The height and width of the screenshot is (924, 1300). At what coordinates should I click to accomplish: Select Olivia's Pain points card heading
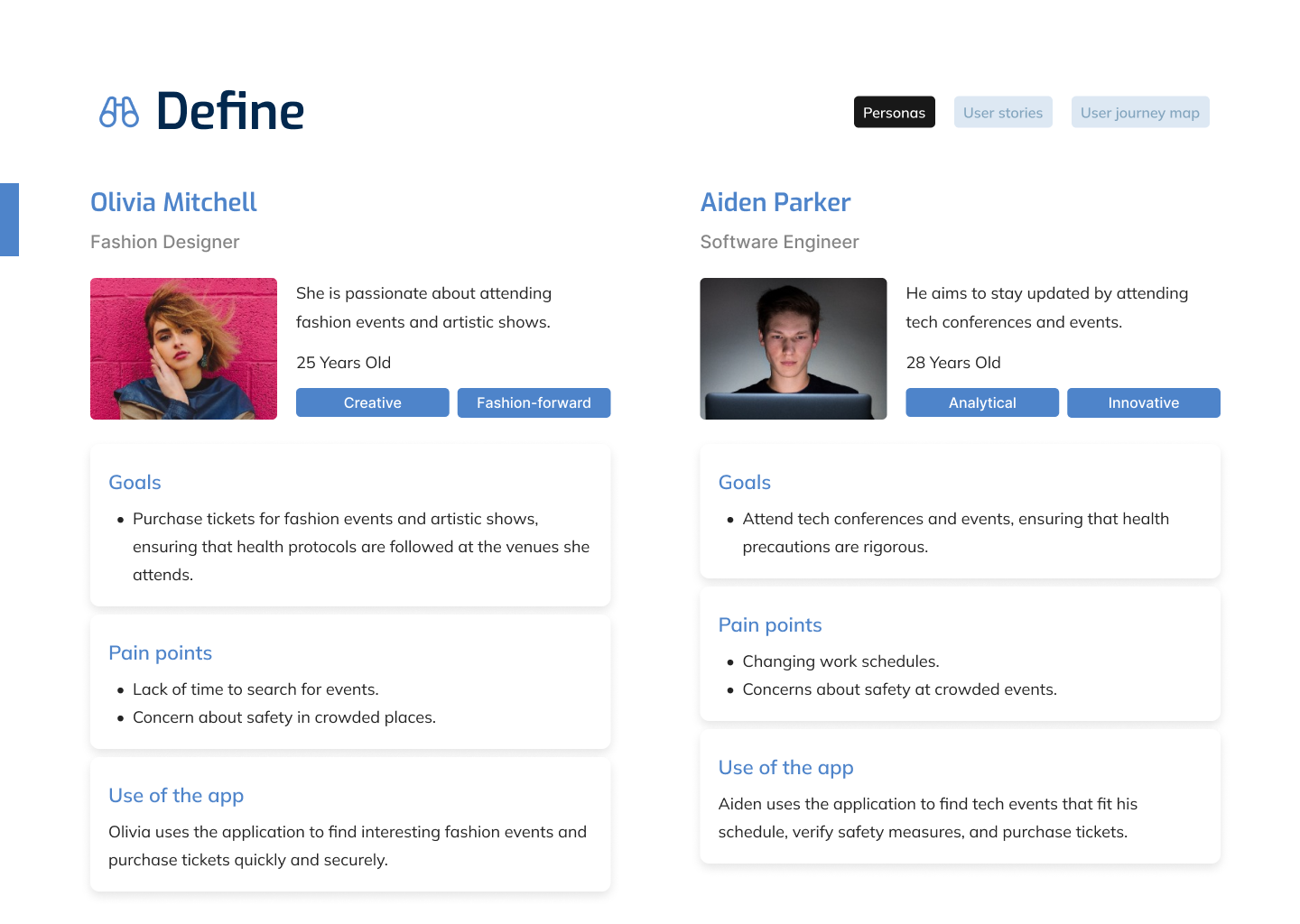click(160, 653)
